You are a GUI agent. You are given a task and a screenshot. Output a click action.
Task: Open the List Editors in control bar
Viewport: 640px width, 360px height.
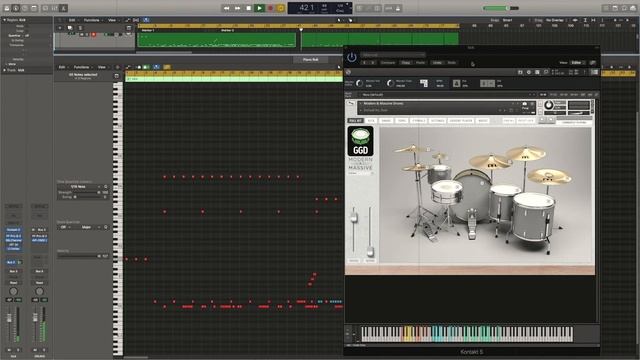606,8
